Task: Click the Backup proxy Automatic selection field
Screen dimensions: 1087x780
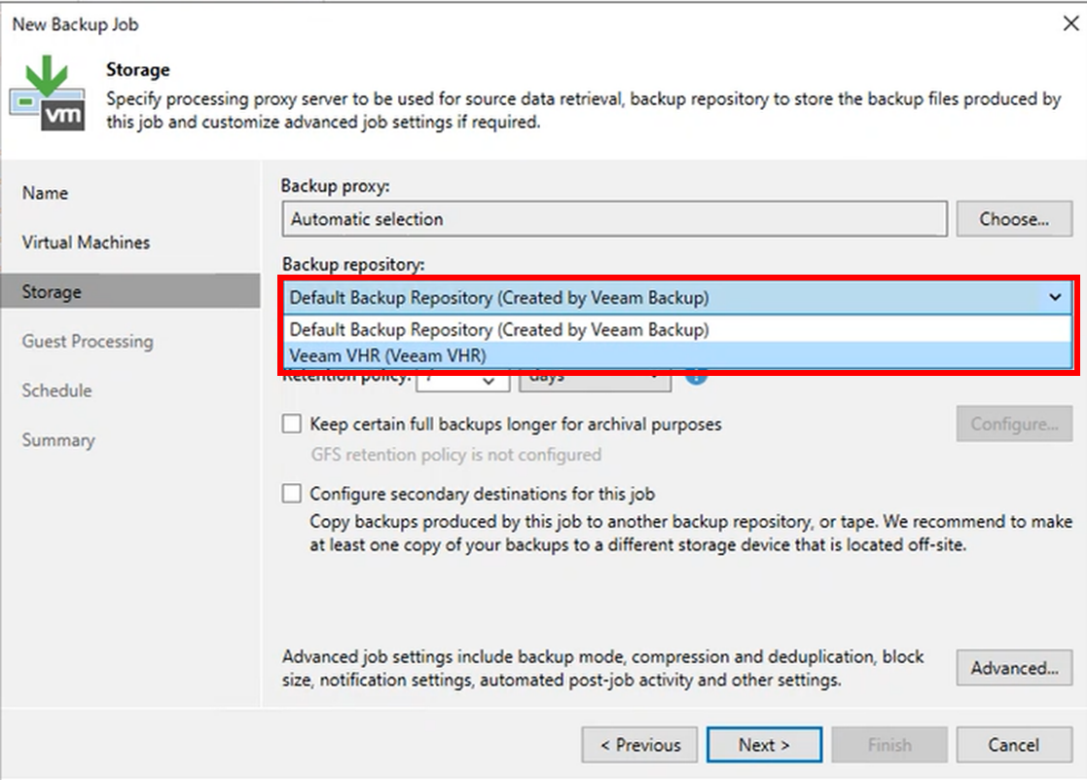Action: click(614, 219)
